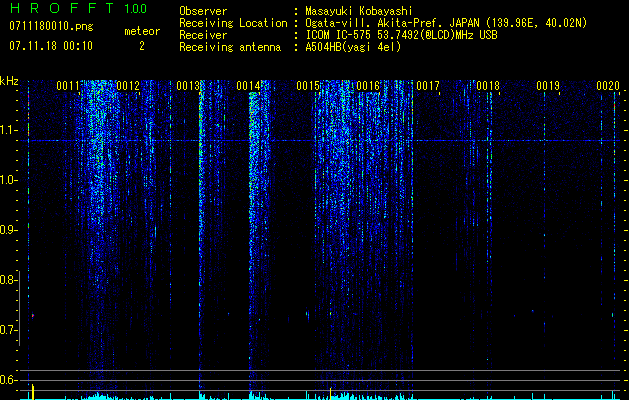The width and height of the screenshot is (629, 400).
Task: Click the 1.1 frequency axis label
Action: pyautogui.click(x=9, y=130)
